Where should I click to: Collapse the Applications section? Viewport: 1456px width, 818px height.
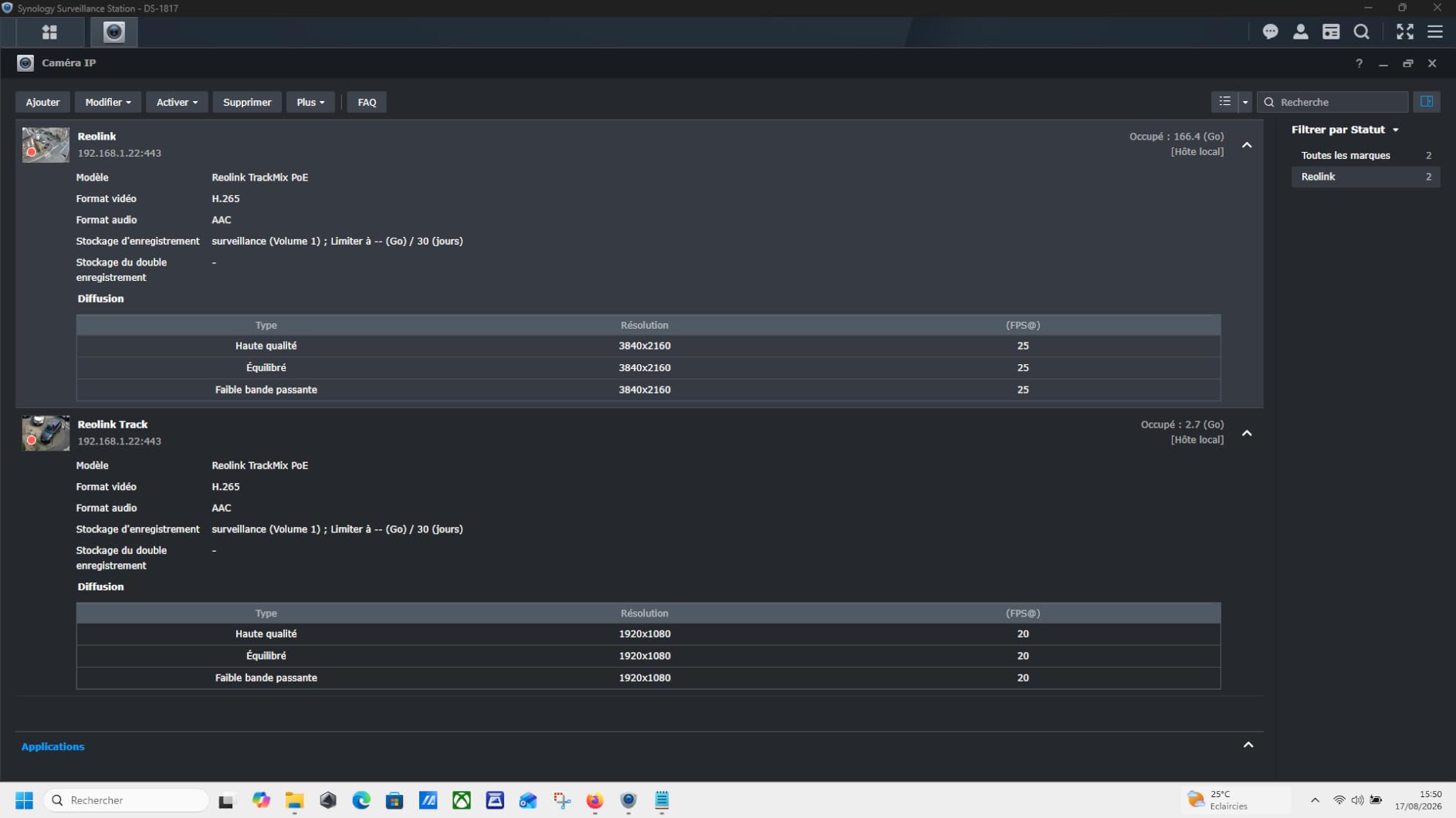point(1248,745)
